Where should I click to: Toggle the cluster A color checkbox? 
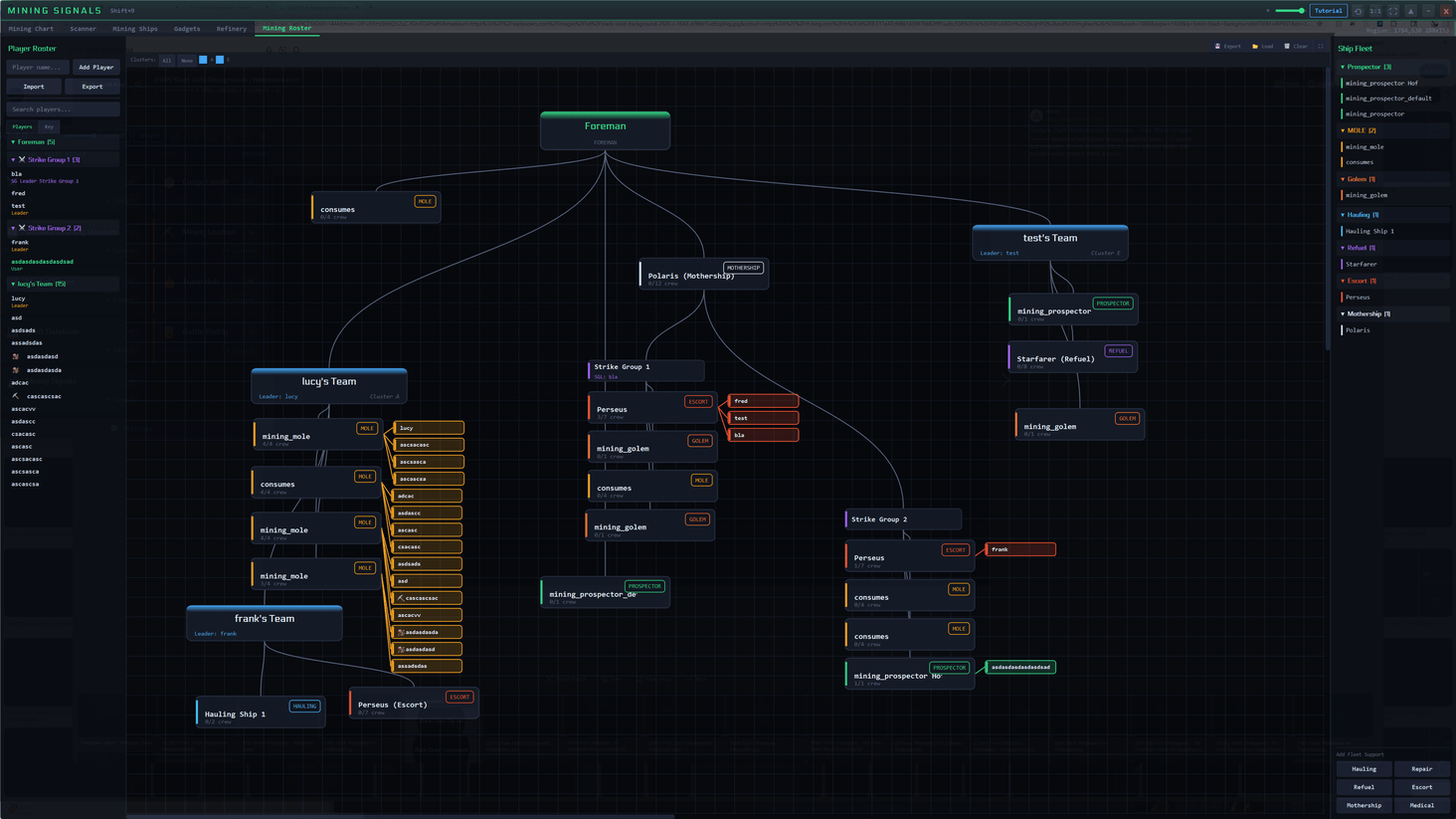click(203, 60)
